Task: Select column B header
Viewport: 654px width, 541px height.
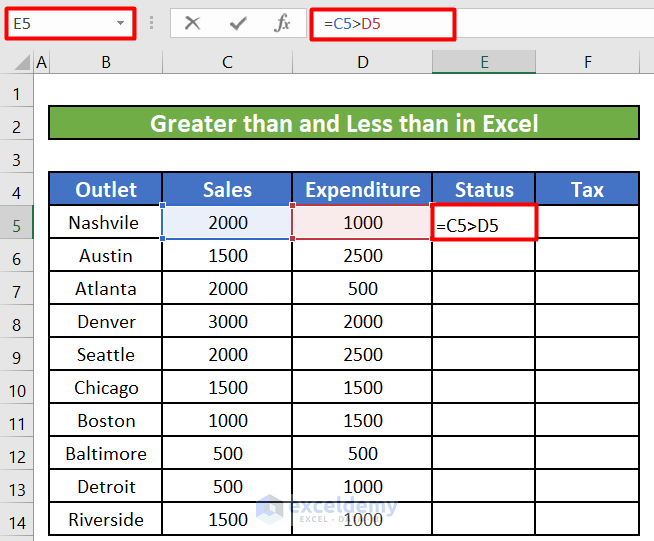Action: [x=106, y=62]
